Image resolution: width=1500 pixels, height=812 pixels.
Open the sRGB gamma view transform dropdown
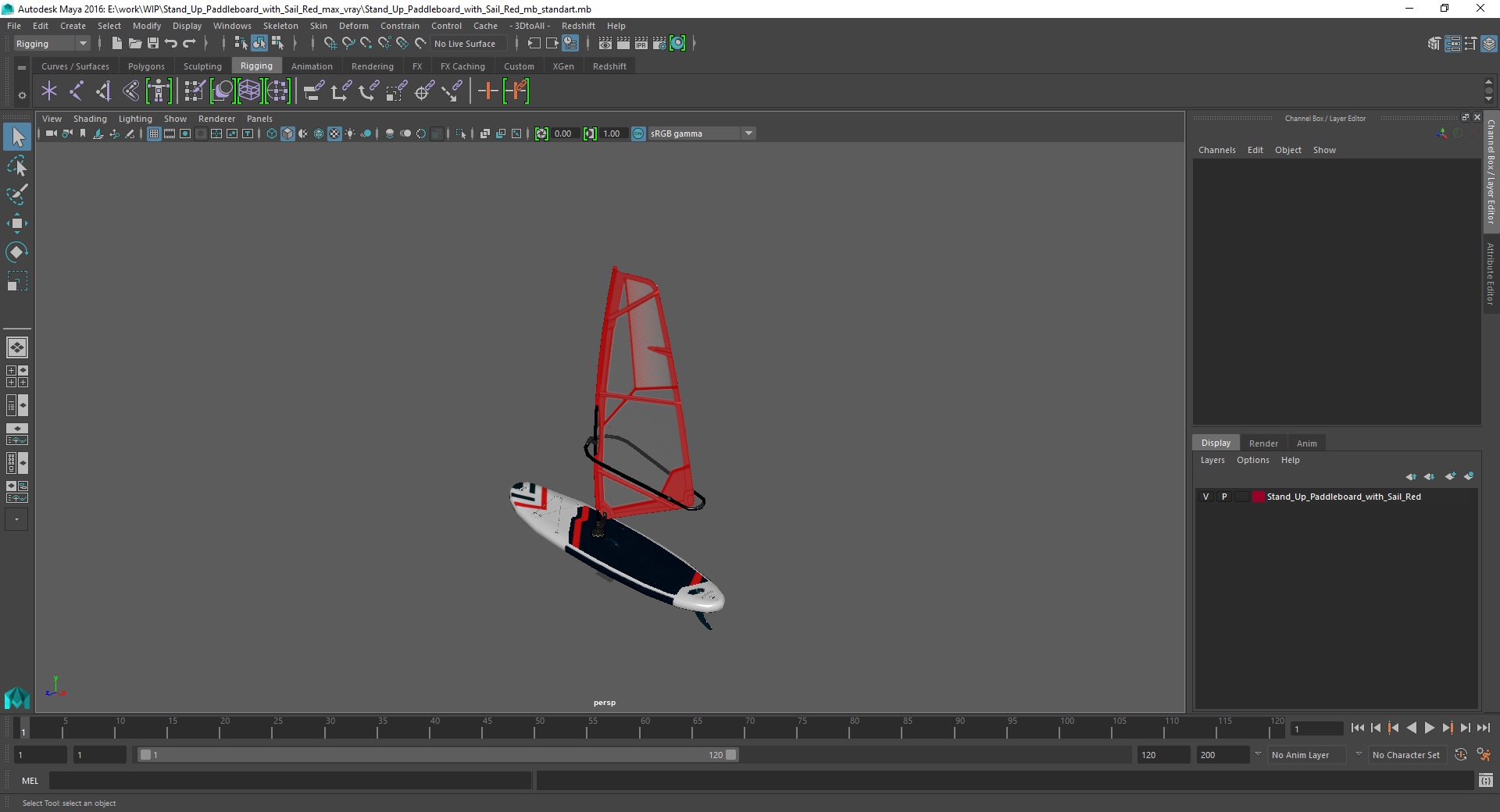tap(702, 134)
